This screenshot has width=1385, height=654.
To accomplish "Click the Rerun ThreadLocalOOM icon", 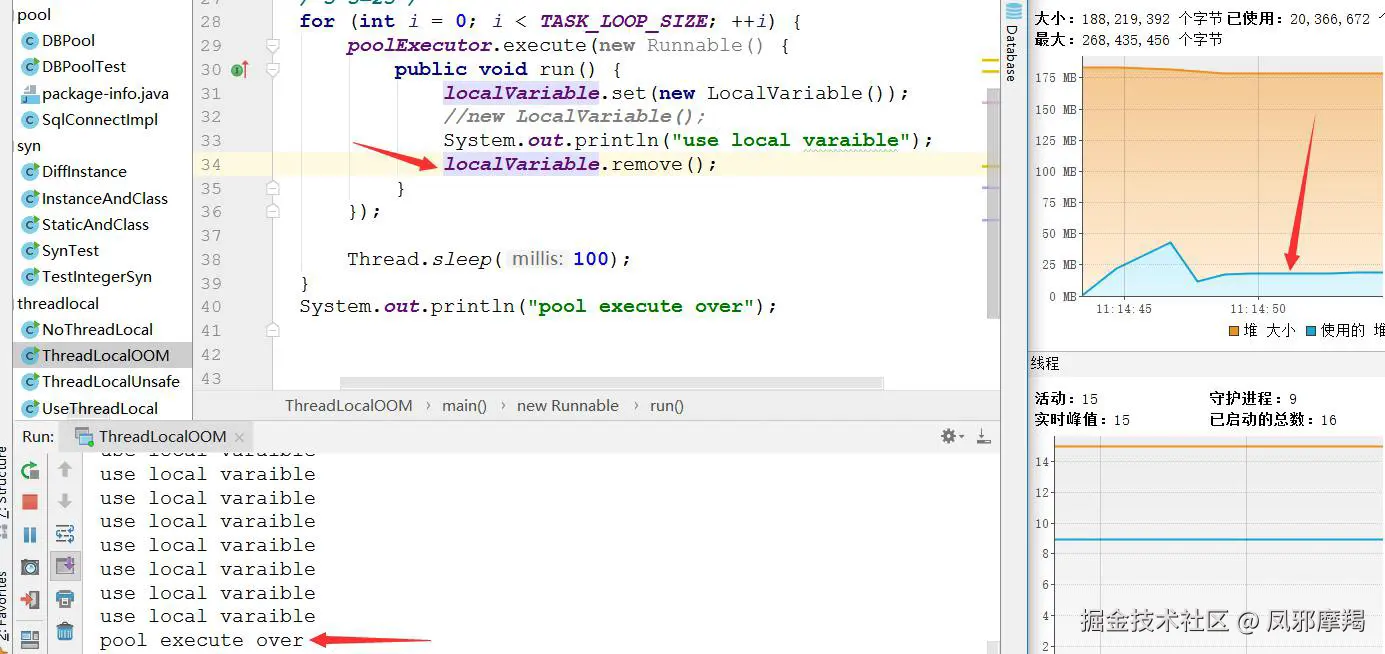I will (x=30, y=470).
